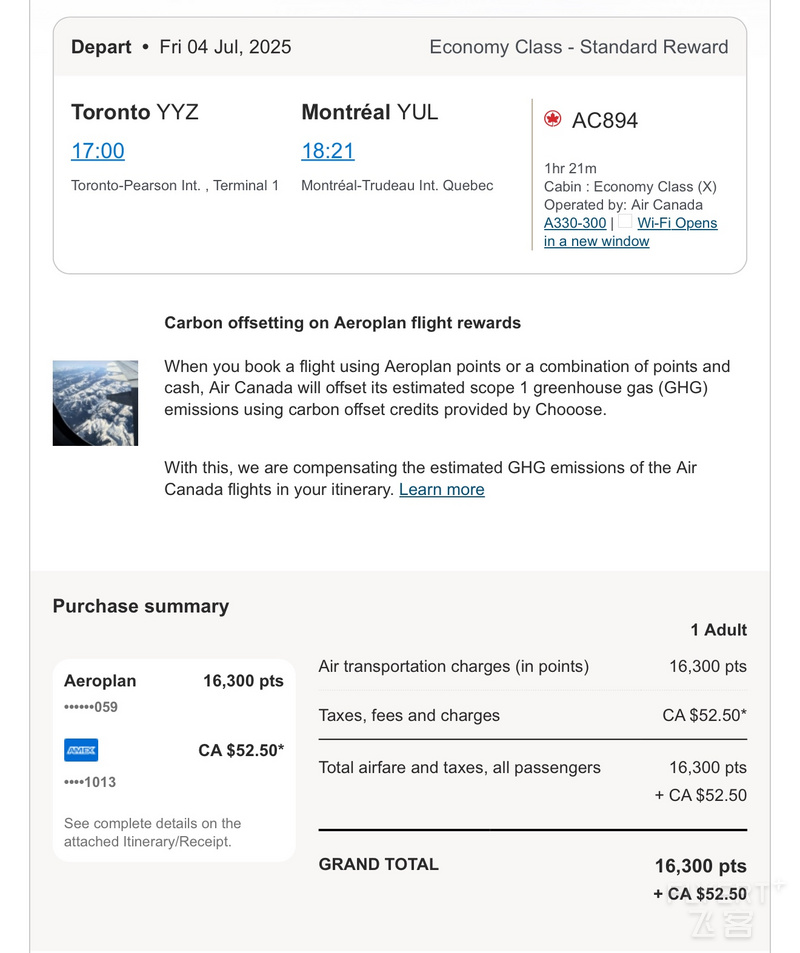Click the AC894 flight number
The height and width of the screenshot is (953, 800).
click(605, 120)
